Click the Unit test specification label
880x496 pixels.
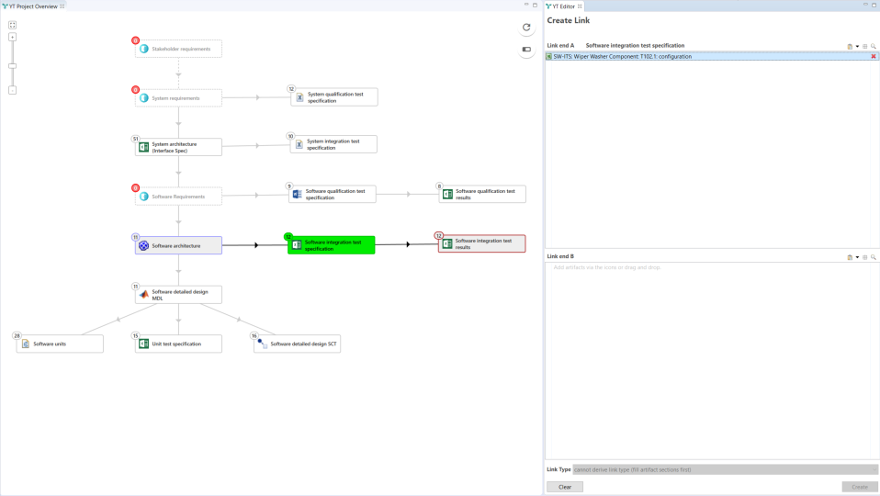(x=176, y=344)
